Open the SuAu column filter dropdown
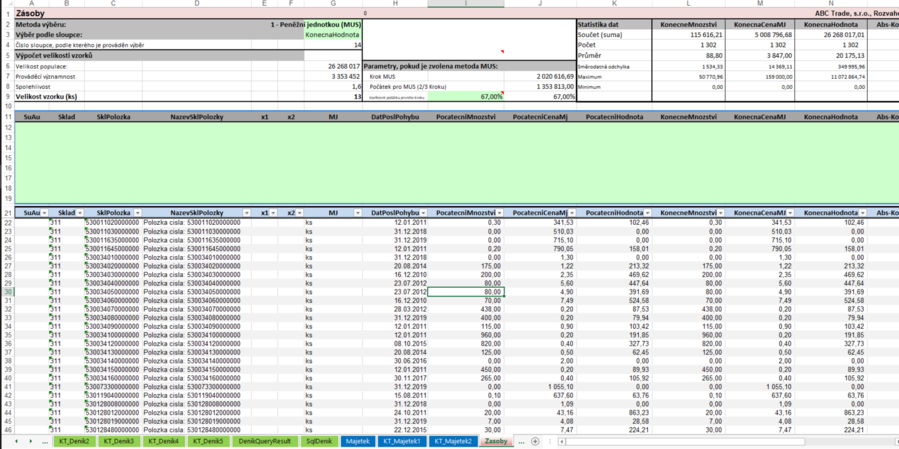The image size is (899, 449). coord(43,213)
